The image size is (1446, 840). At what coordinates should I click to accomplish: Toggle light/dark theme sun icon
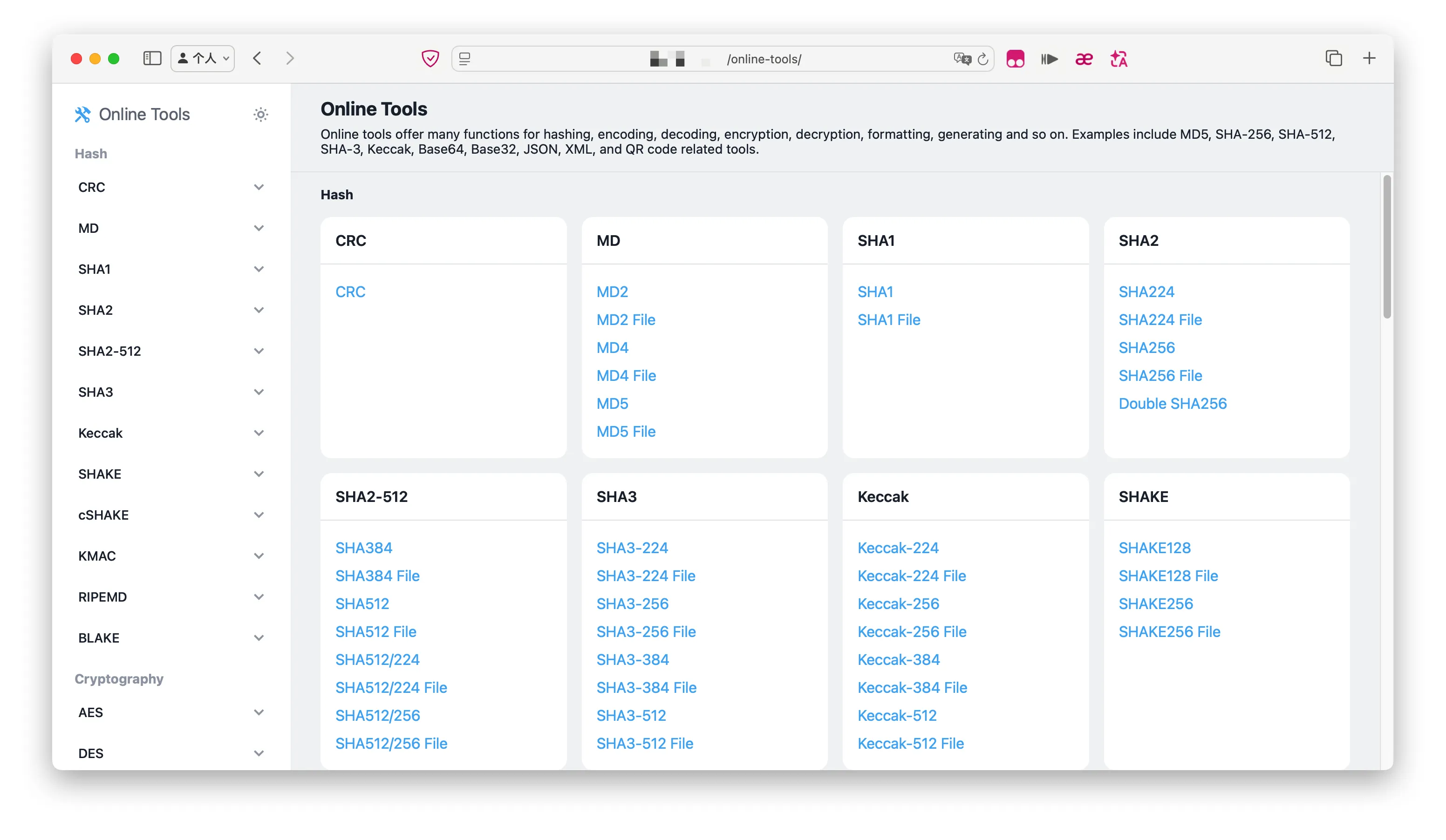point(261,115)
